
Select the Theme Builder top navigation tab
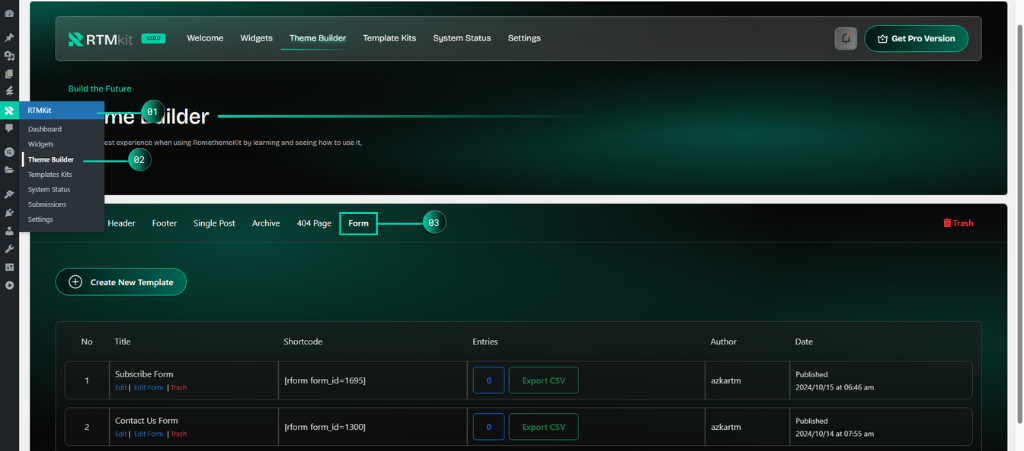tap(317, 39)
